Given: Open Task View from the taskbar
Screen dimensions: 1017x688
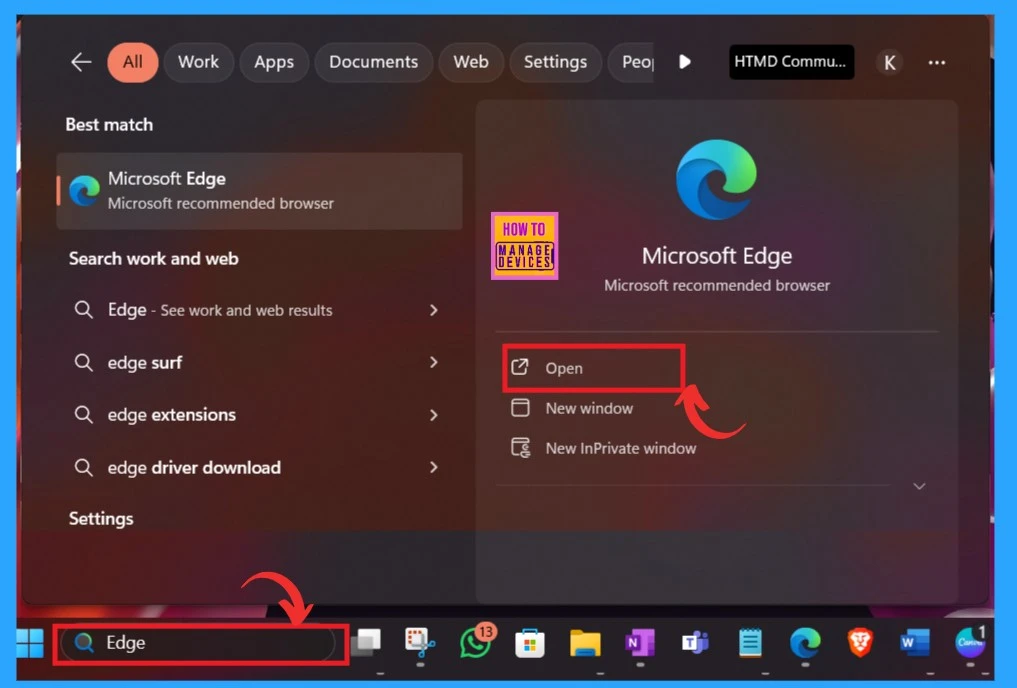Looking at the screenshot, I should [x=368, y=643].
